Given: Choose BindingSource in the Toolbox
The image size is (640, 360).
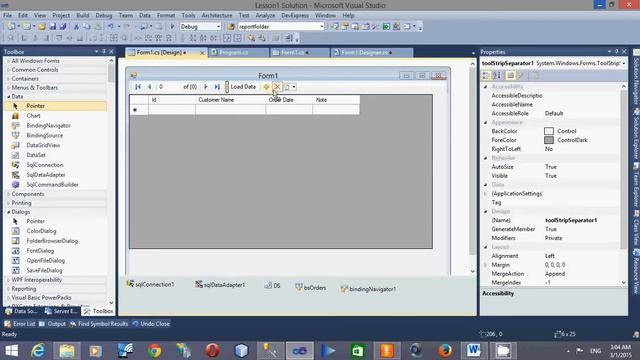Looking at the screenshot, I should (44, 135).
